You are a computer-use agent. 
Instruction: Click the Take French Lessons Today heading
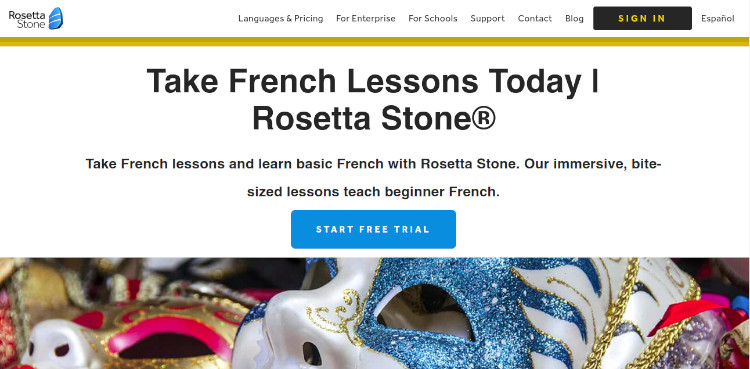pos(373,80)
